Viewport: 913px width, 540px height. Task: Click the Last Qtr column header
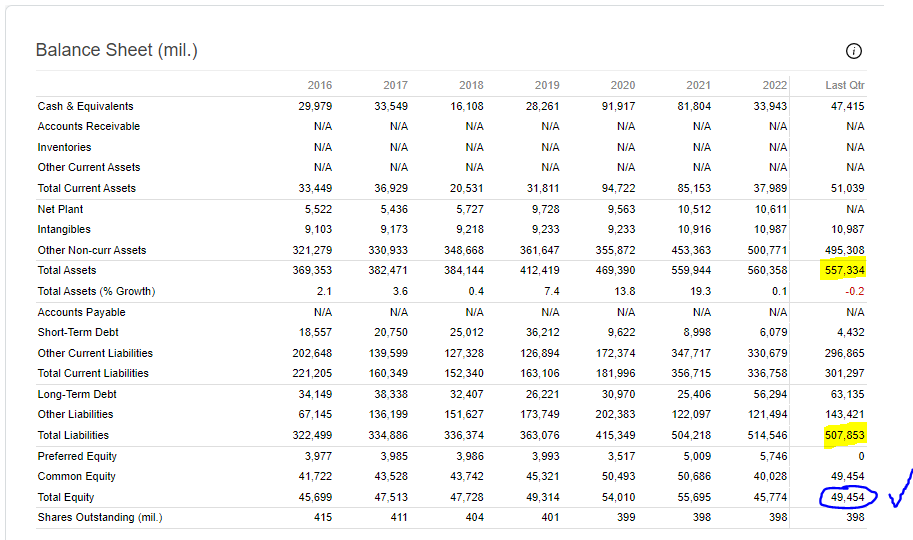(845, 85)
